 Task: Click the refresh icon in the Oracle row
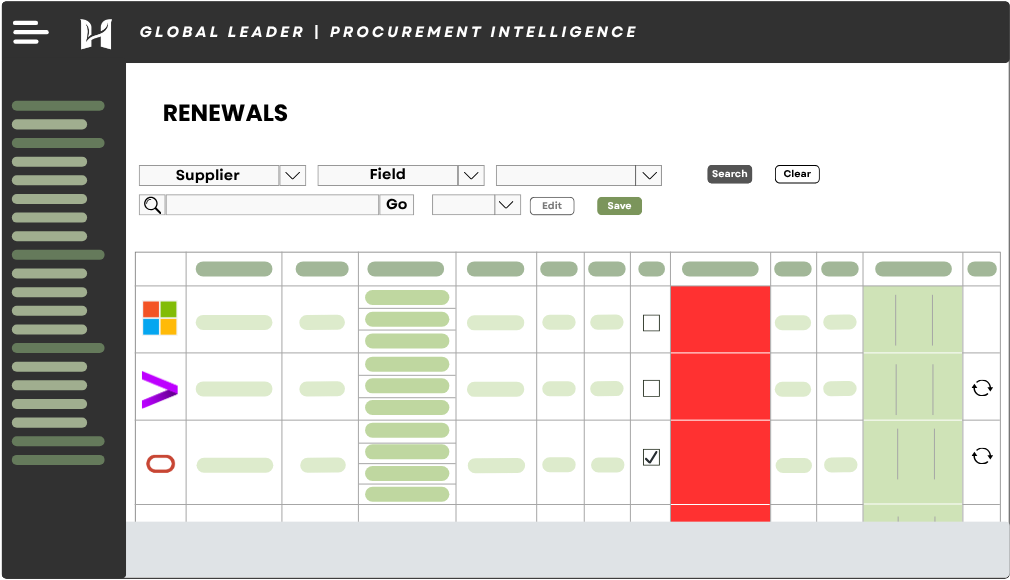pyautogui.click(x=982, y=456)
